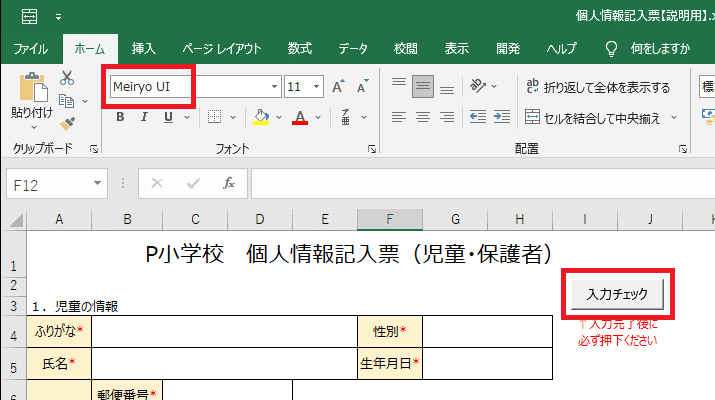The image size is (715, 400).
Task: Switch to the 数式 tab
Action: click(300, 48)
